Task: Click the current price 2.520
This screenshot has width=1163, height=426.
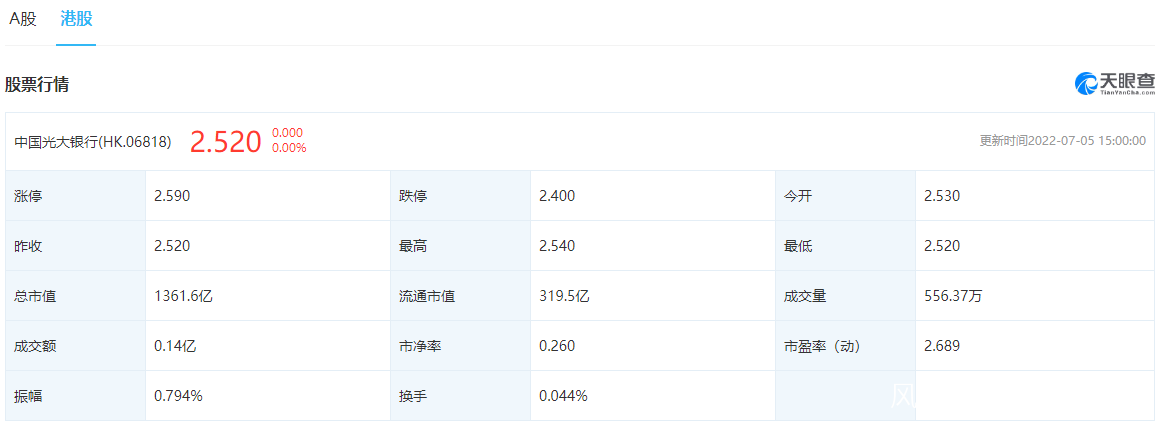Action: coord(225,142)
